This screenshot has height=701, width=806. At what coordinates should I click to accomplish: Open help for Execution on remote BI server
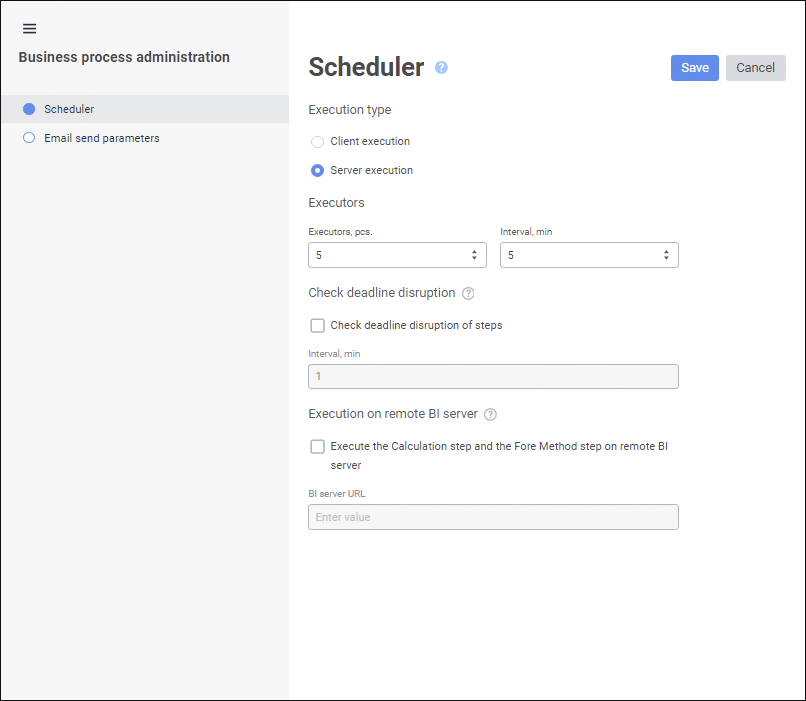(x=490, y=415)
